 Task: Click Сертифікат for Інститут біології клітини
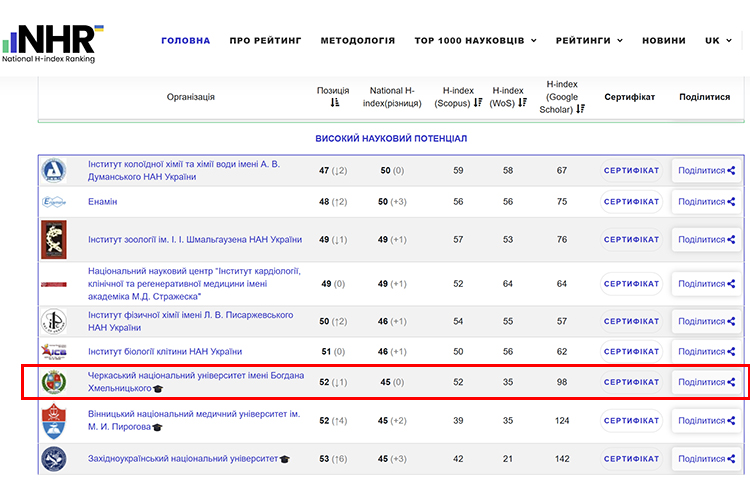point(631,352)
